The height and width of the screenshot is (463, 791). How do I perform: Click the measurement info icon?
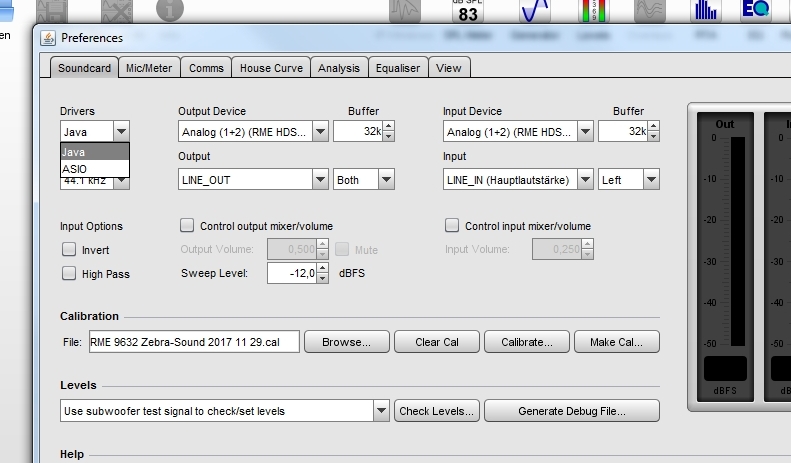[170, 11]
